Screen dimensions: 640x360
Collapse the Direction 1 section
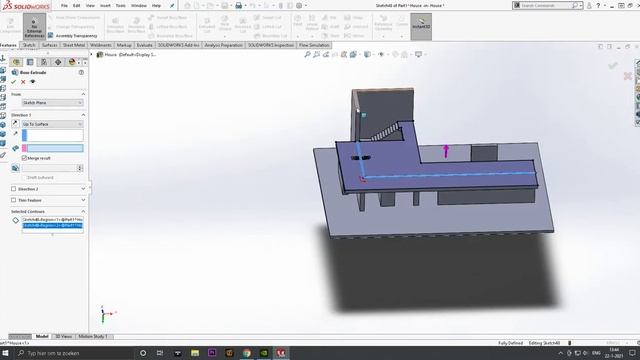(83, 115)
